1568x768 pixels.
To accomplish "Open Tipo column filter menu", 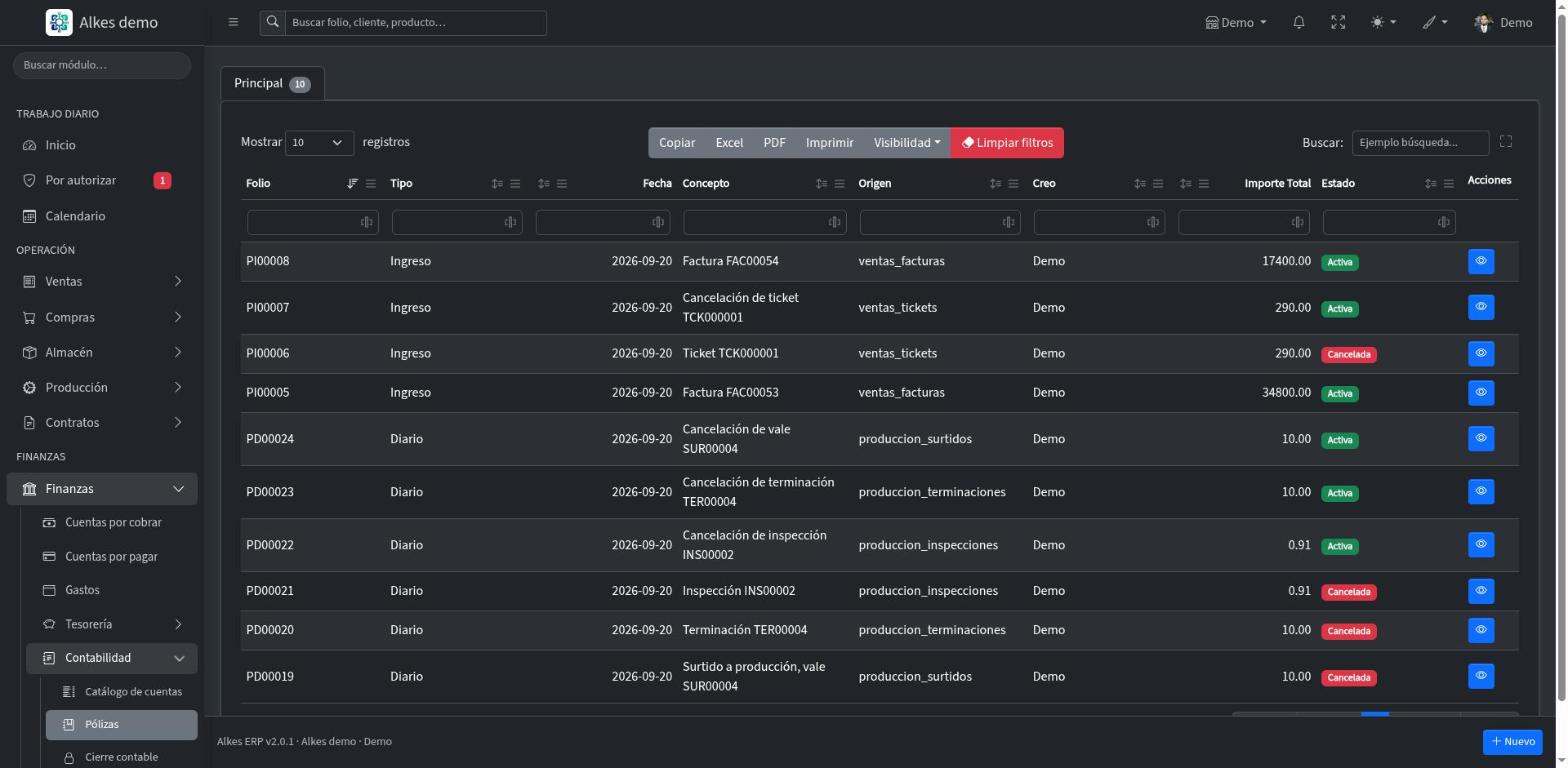I will click(x=515, y=183).
